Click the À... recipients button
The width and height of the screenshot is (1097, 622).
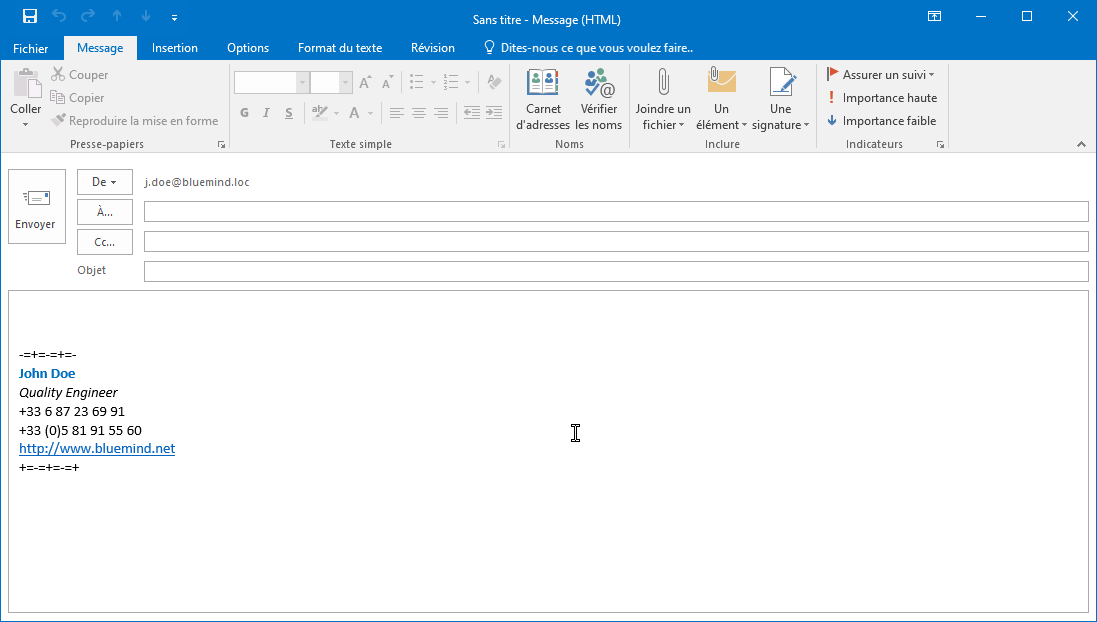105,212
